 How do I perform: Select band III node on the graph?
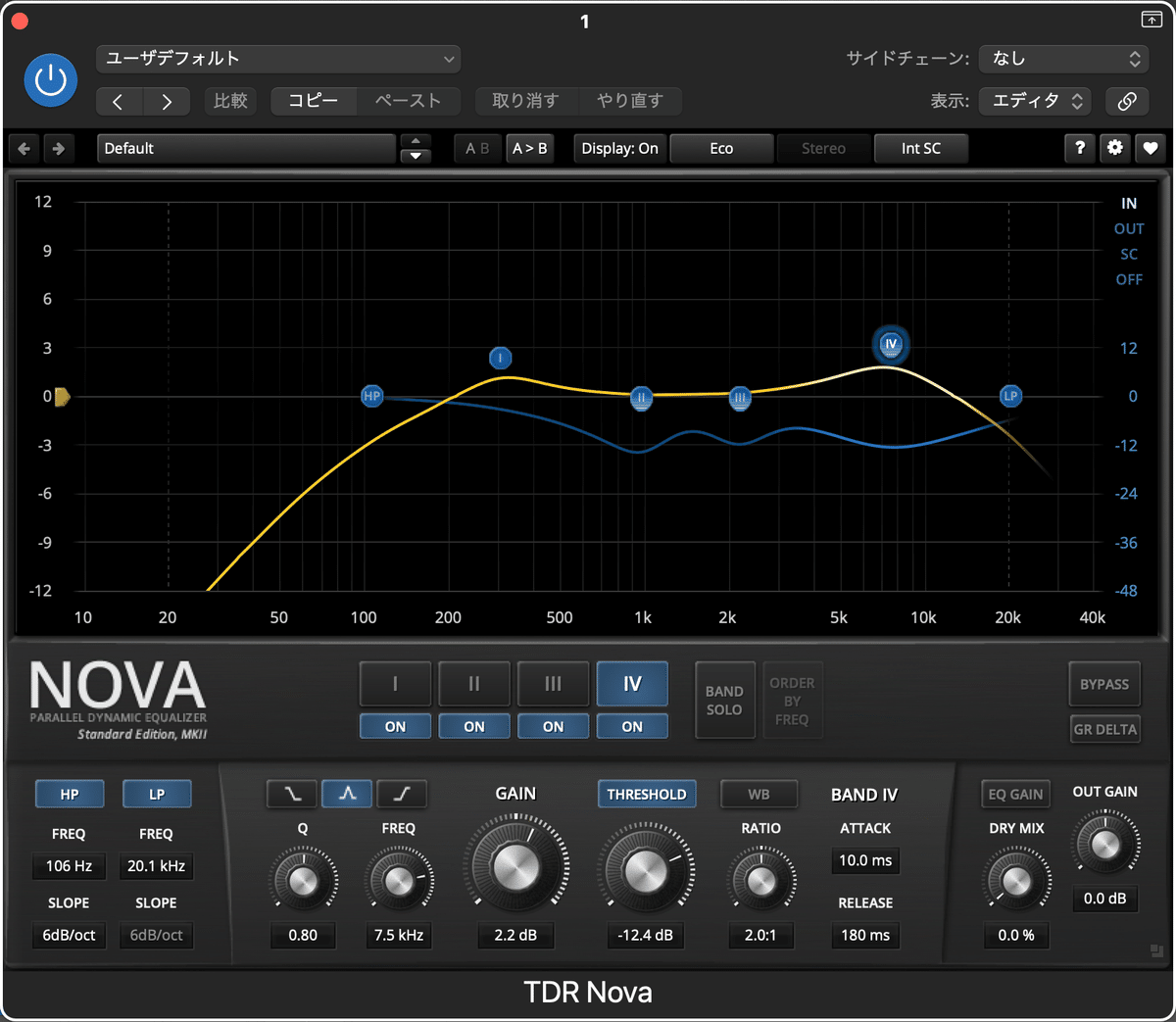point(740,398)
